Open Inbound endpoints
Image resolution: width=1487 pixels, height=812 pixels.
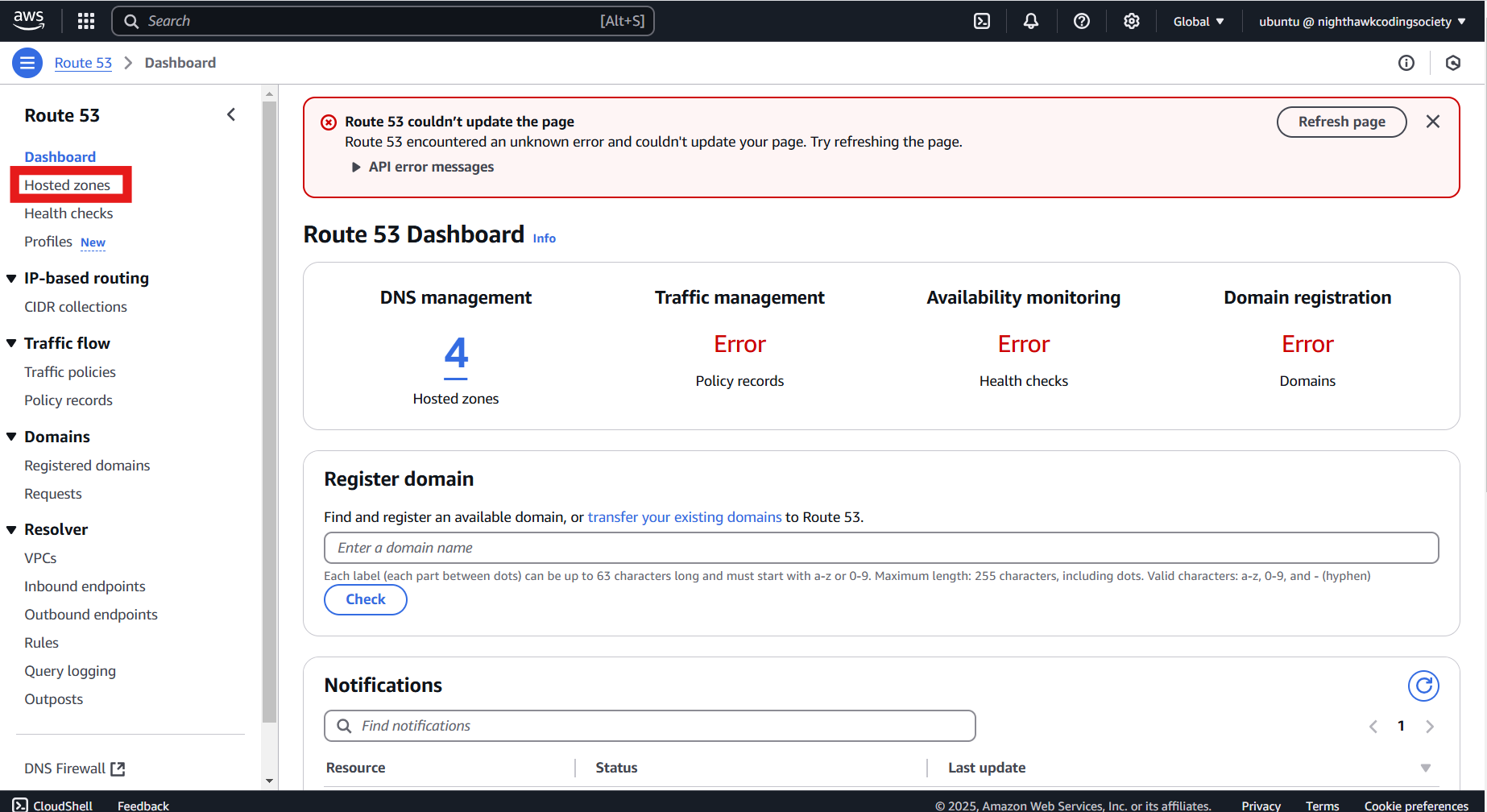(x=85, y=586)
